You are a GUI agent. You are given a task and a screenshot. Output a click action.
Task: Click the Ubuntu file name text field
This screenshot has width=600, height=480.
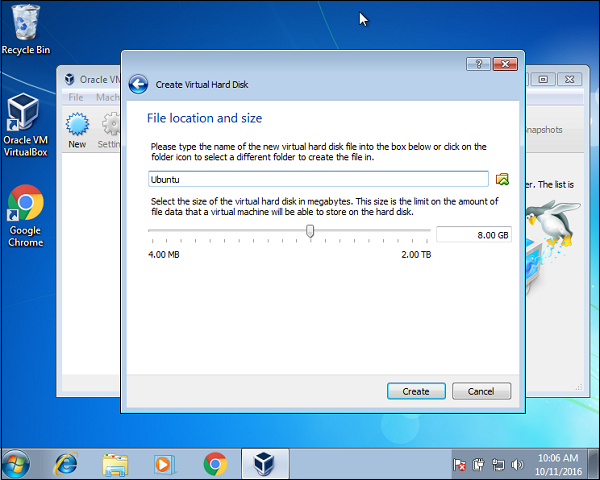(x=317, y=179)
